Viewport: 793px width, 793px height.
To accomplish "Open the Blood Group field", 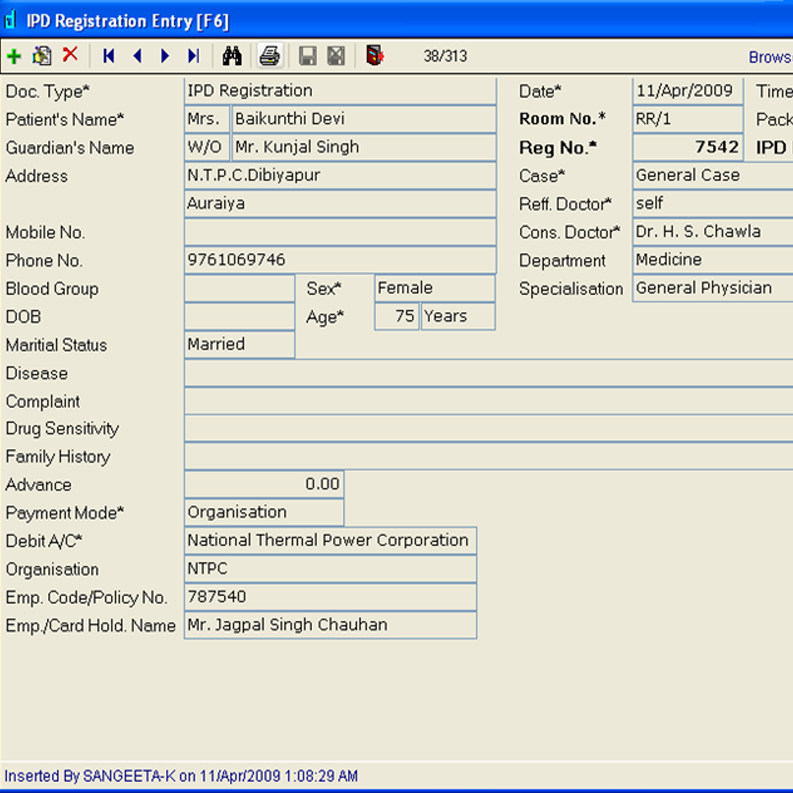I will click(x=239, y=288).
